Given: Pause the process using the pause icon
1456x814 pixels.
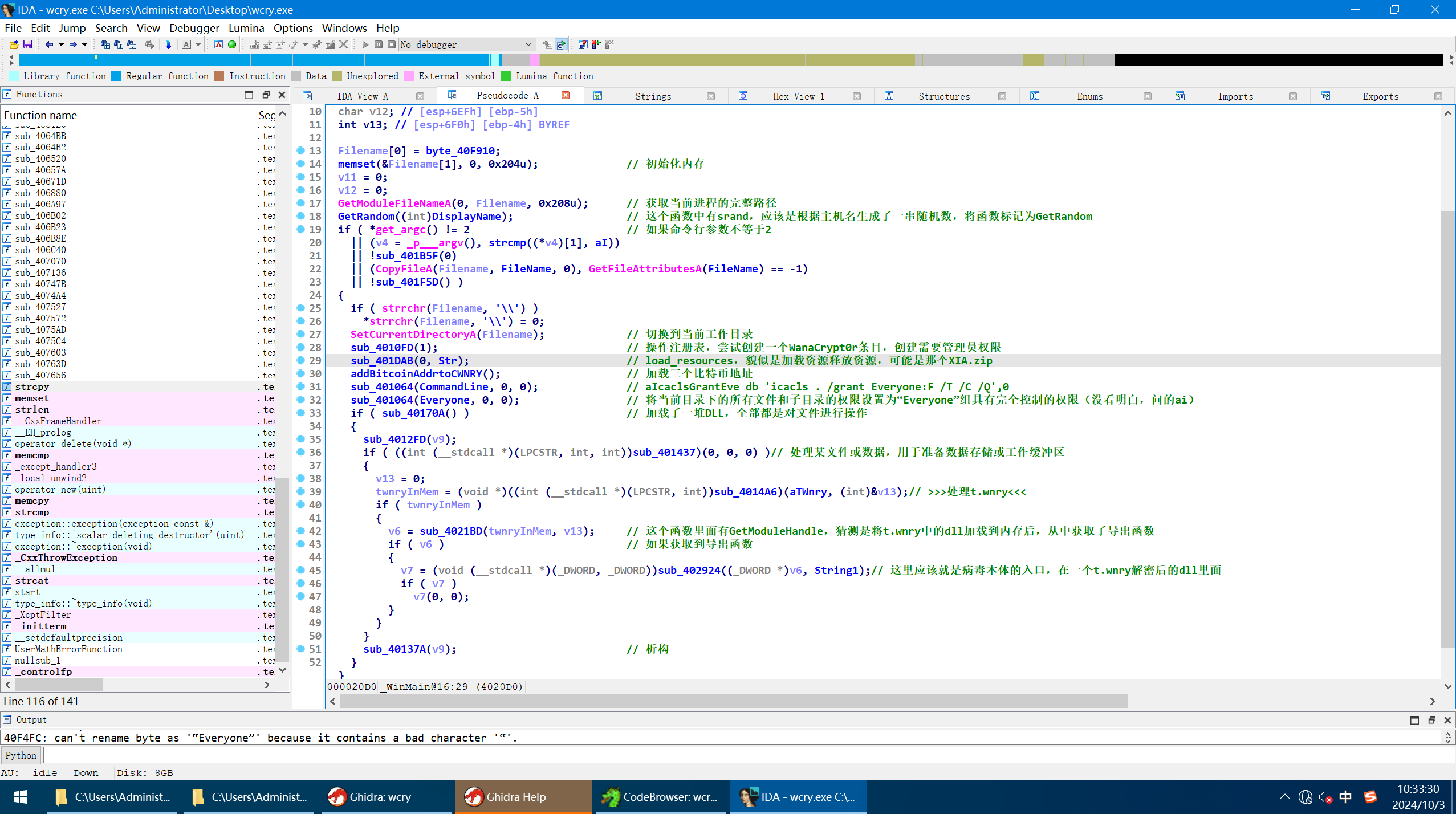Looking at the screenshot, I should [x=379, y=44].
